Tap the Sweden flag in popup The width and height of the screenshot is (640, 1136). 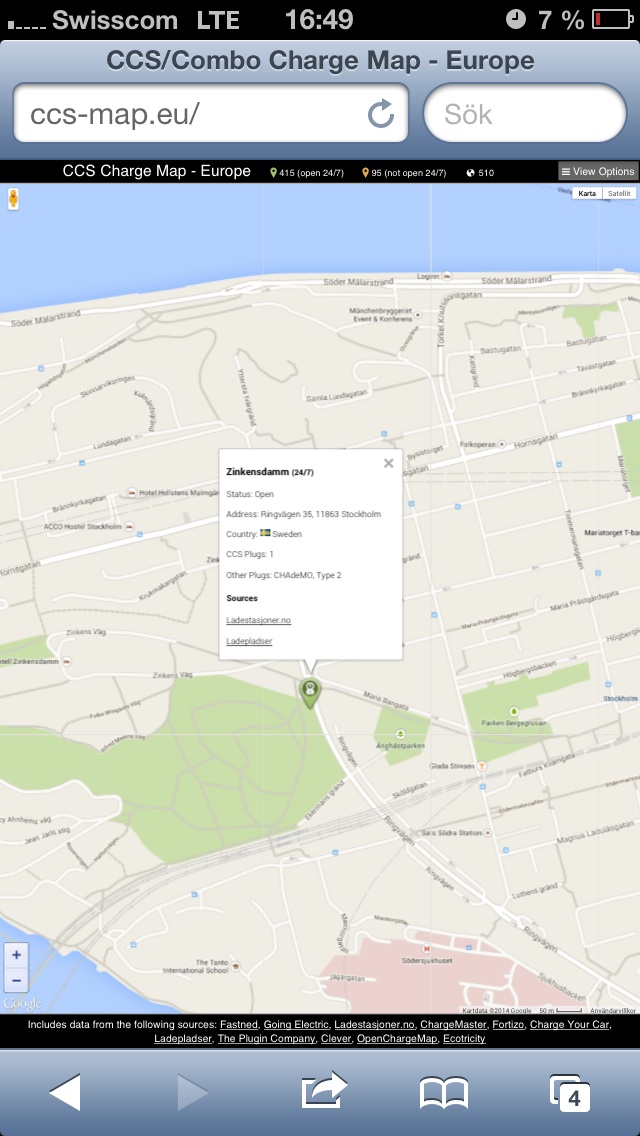[x=265, y=532]
